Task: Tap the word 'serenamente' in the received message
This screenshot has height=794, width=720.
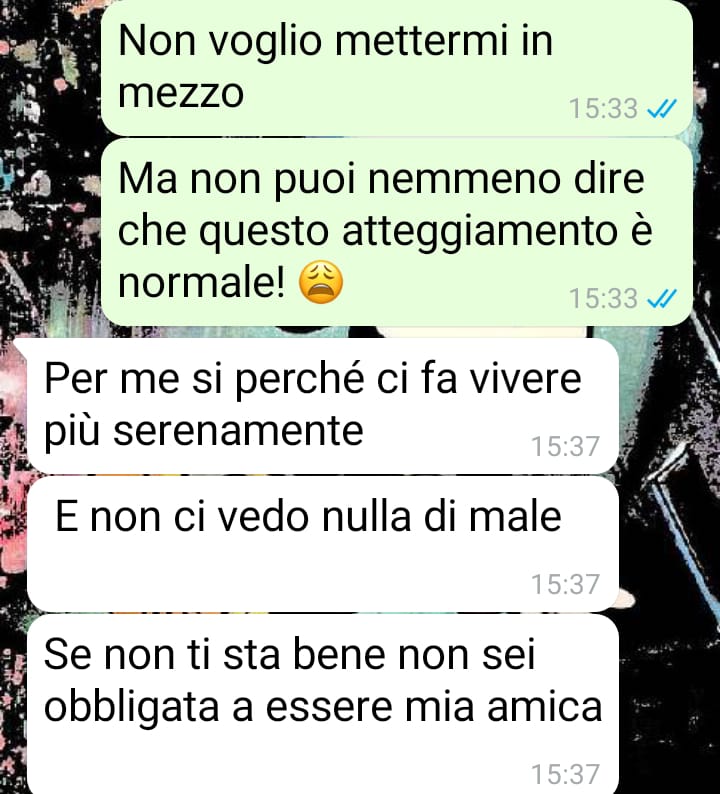Action: pos(238,431)
